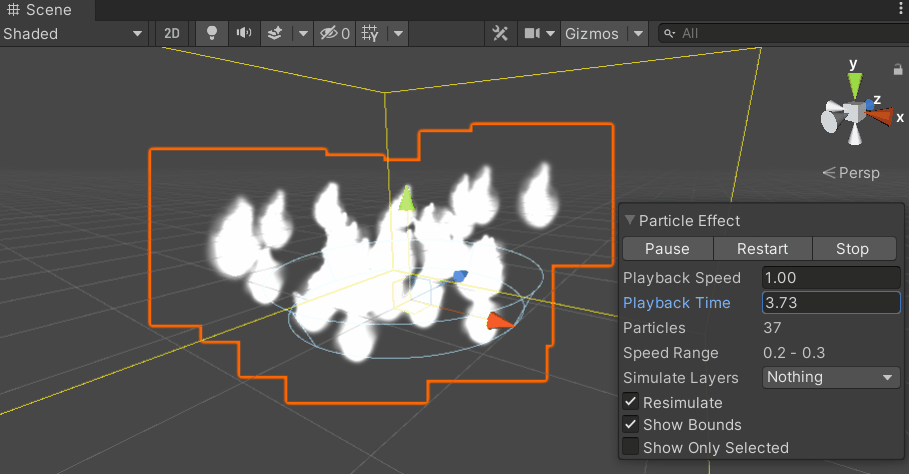Open component editor tools icon
This screenshot has height=474, width=909.
[500, 34]
